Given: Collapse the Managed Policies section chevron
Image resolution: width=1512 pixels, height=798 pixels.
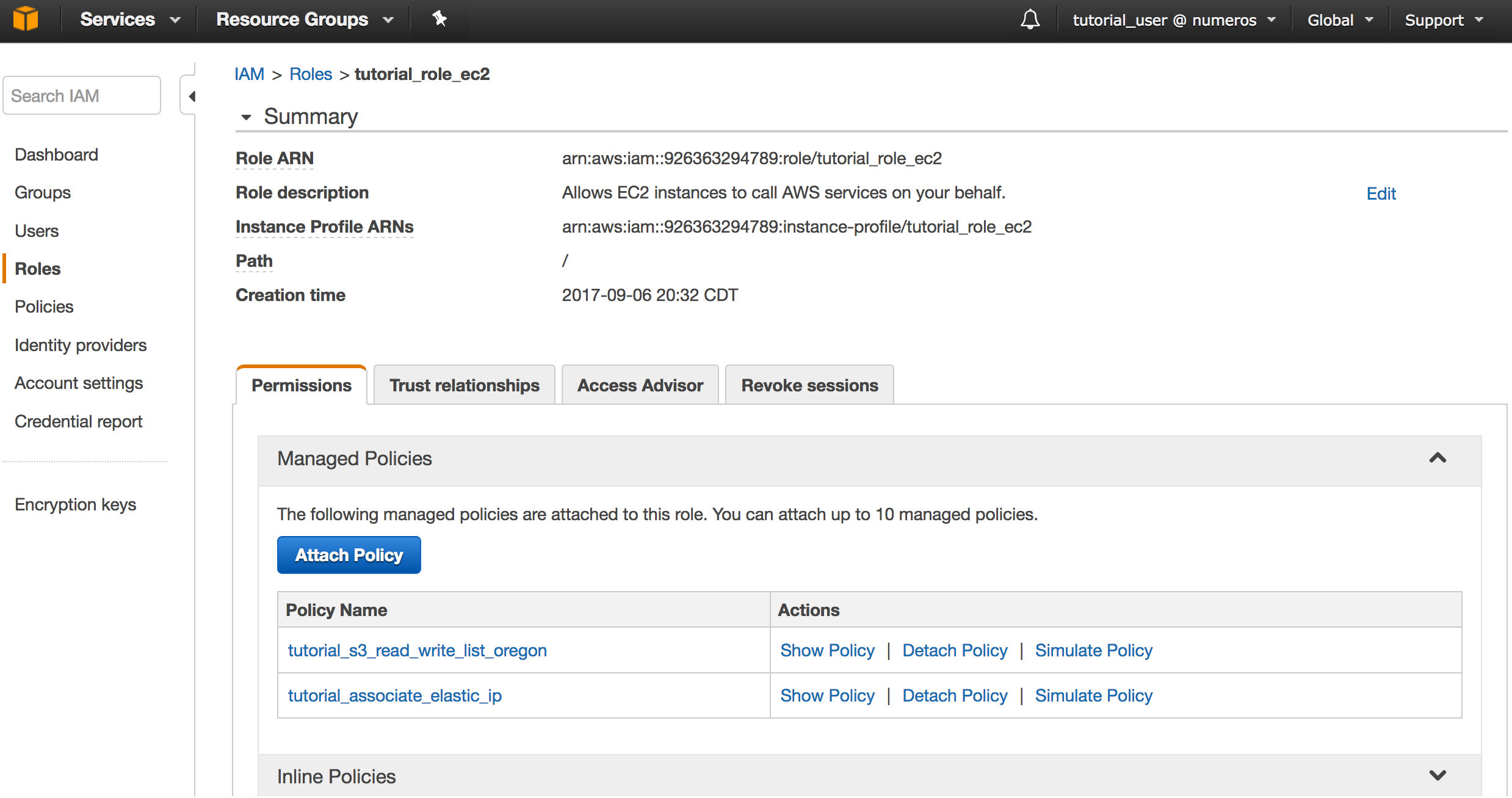Looking at the screenshot, I should coord(1438,458).
